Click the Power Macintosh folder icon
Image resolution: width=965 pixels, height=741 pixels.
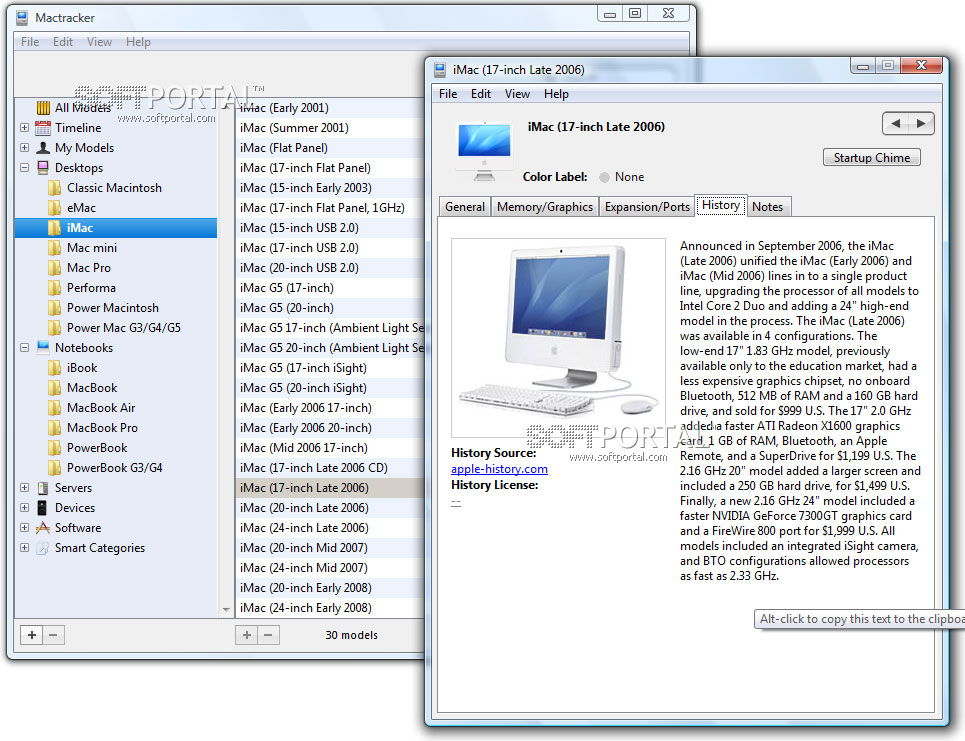[x=55, y=308]
